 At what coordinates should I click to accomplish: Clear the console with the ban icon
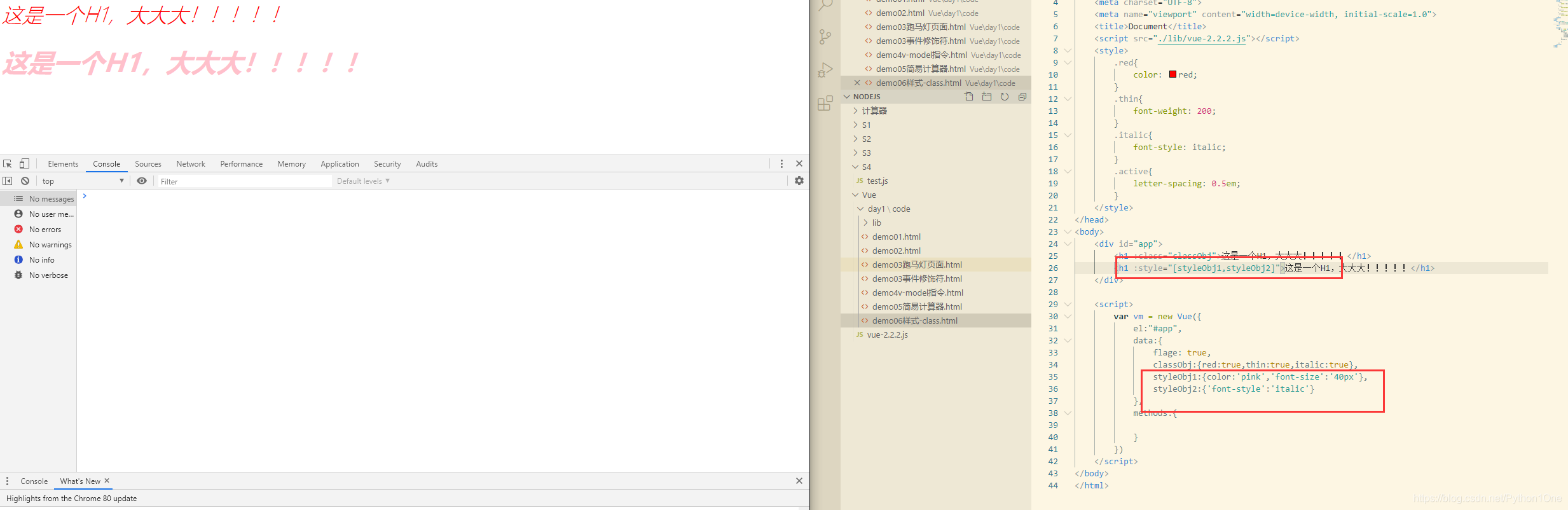25,181
